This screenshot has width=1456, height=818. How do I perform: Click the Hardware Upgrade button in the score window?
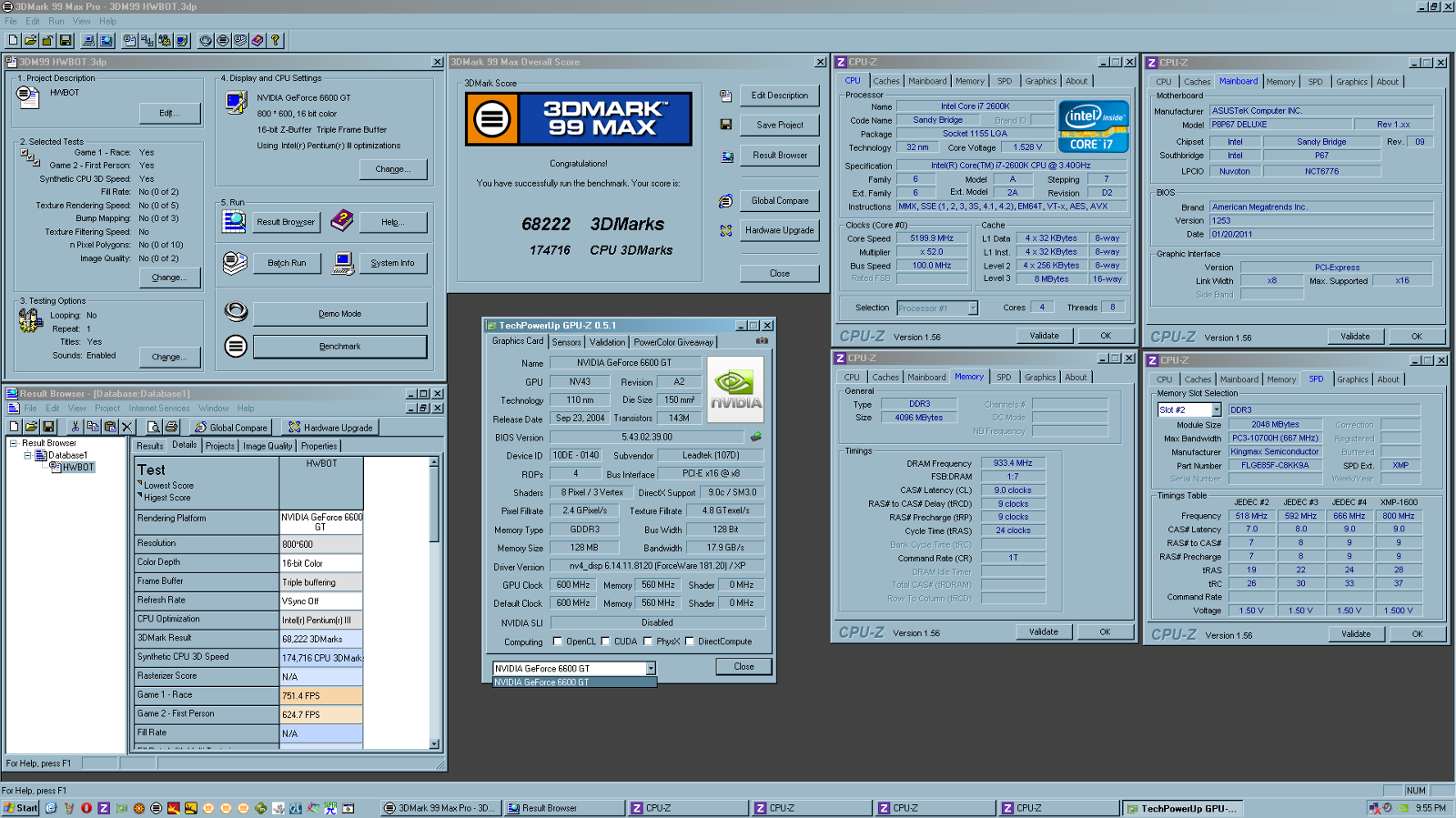(780, 230)
